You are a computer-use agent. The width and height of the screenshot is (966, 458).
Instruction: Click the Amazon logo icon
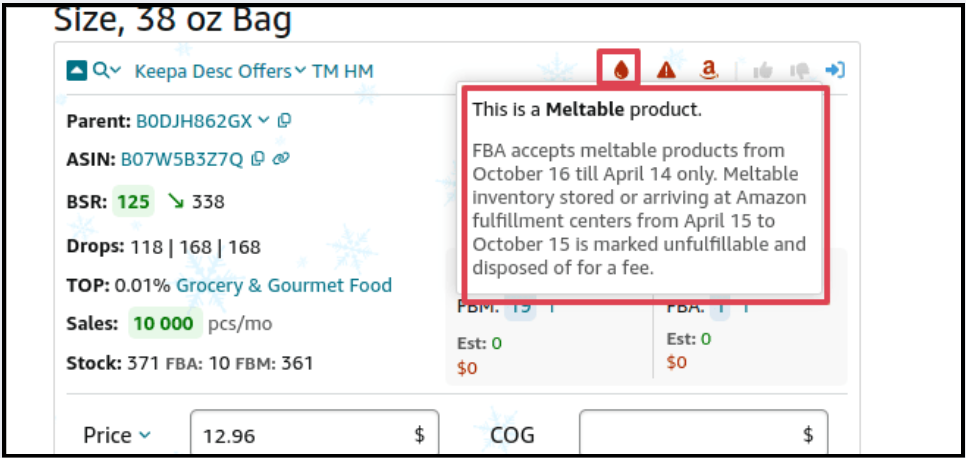pos(709,70)
